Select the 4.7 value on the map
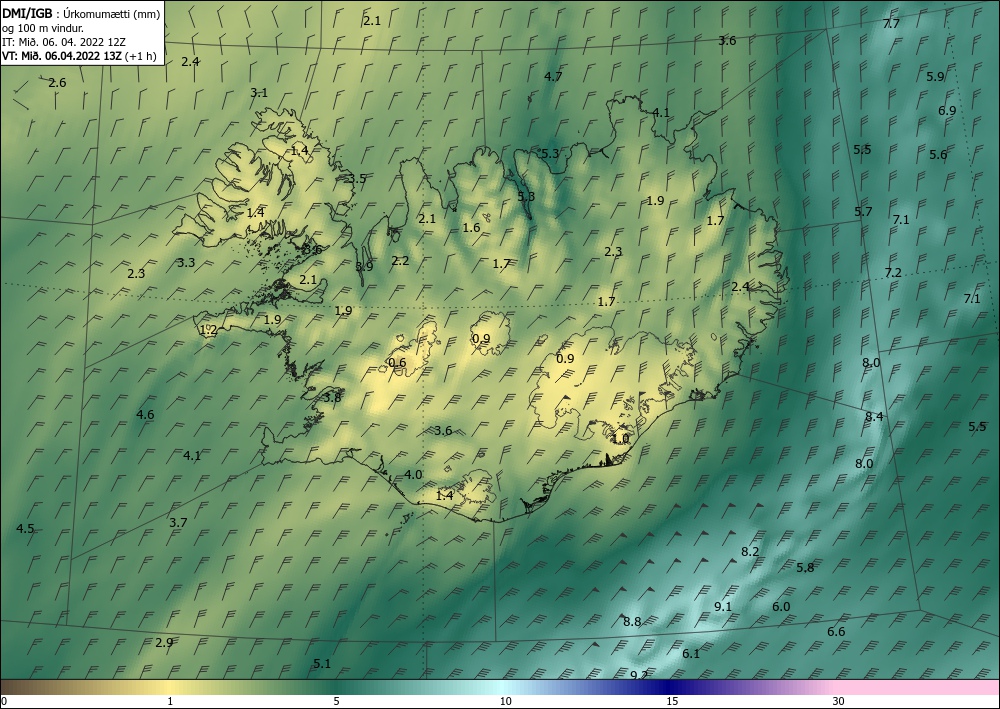Viewport: 1000px width, 709px height. [x=553, y=77]
